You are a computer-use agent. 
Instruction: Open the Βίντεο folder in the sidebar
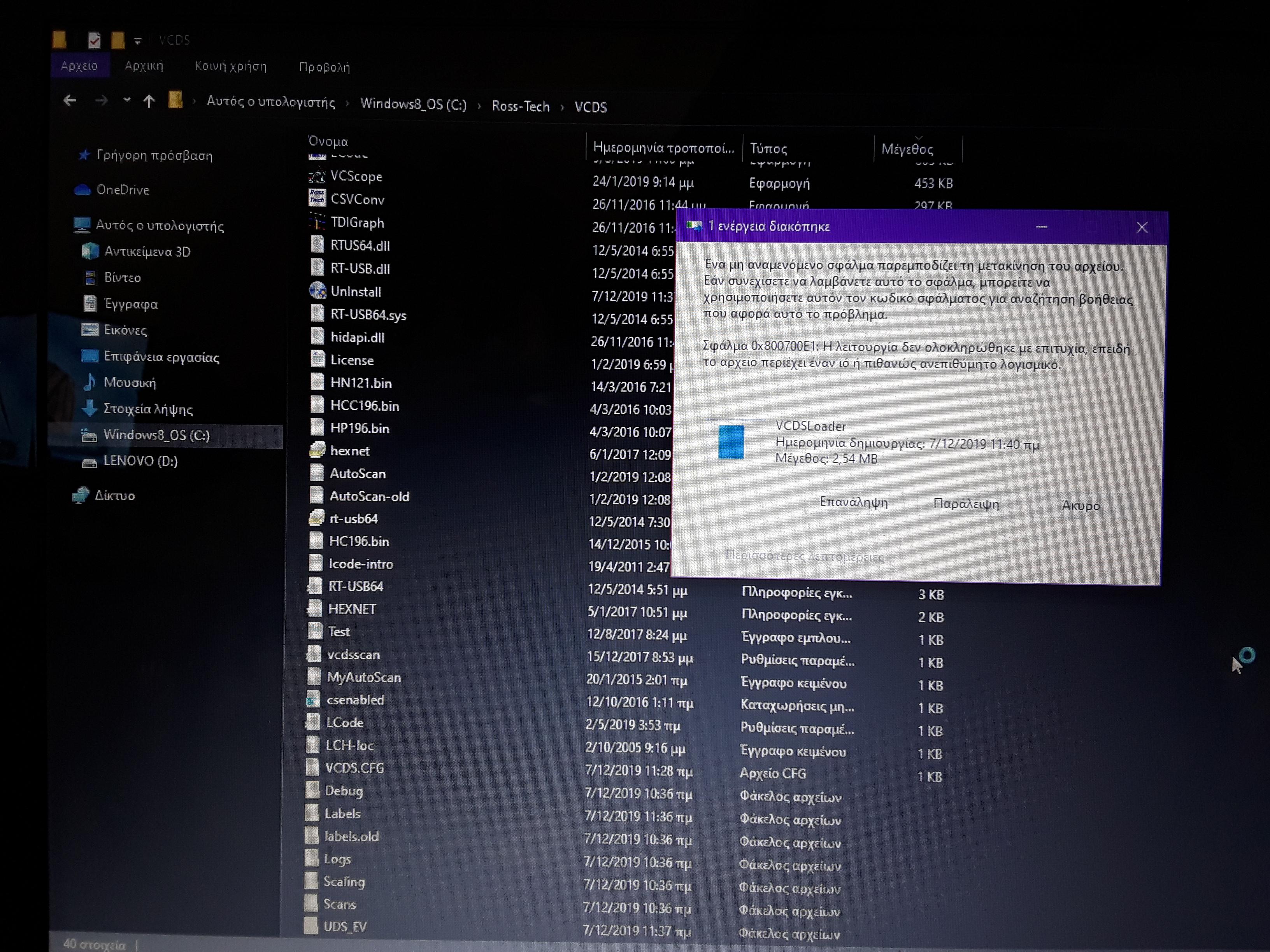pyautogui.click(x=122, y=278)
